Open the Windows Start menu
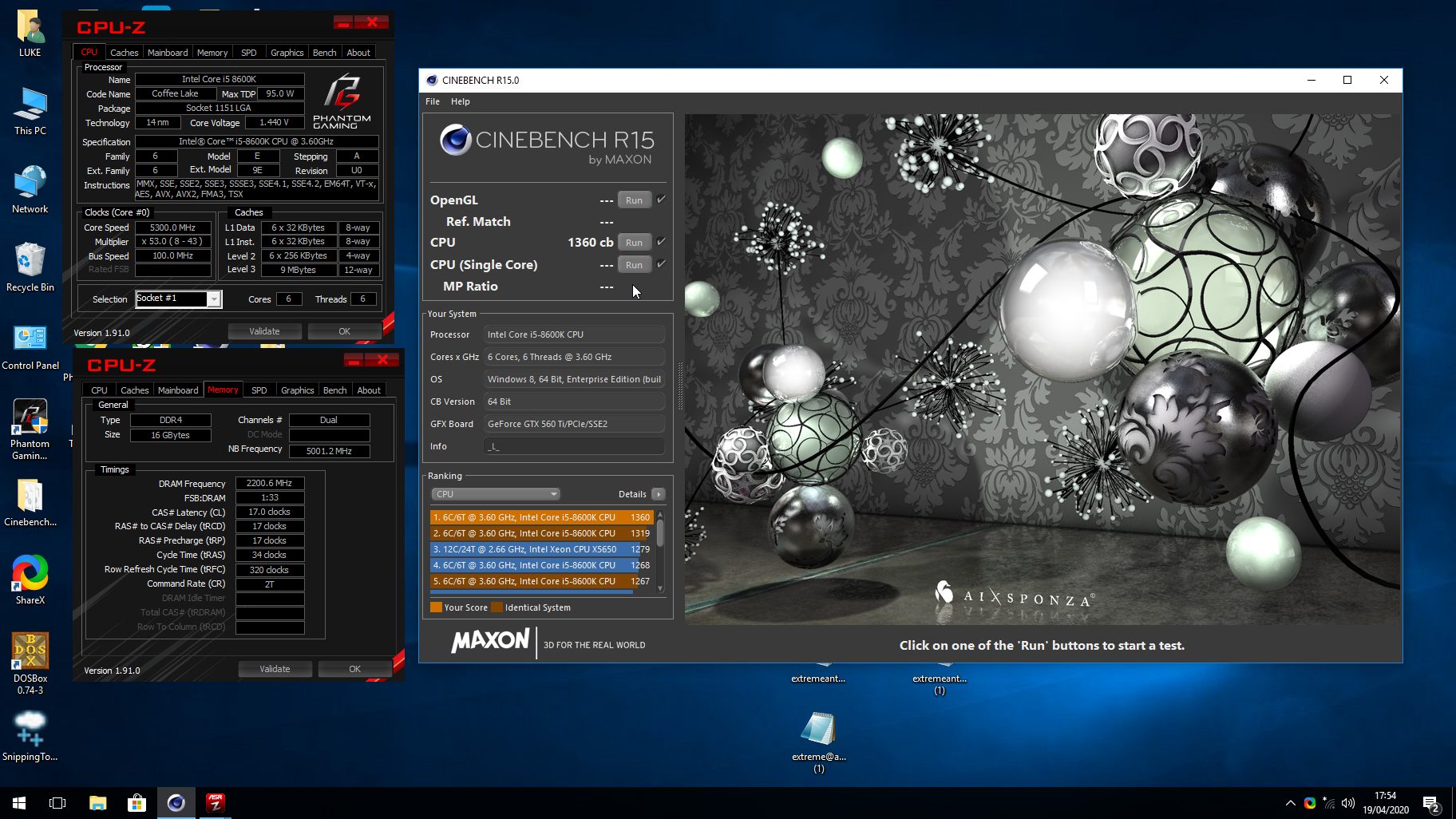Viewport: 1456px width, 819px height. coord(19,803)
